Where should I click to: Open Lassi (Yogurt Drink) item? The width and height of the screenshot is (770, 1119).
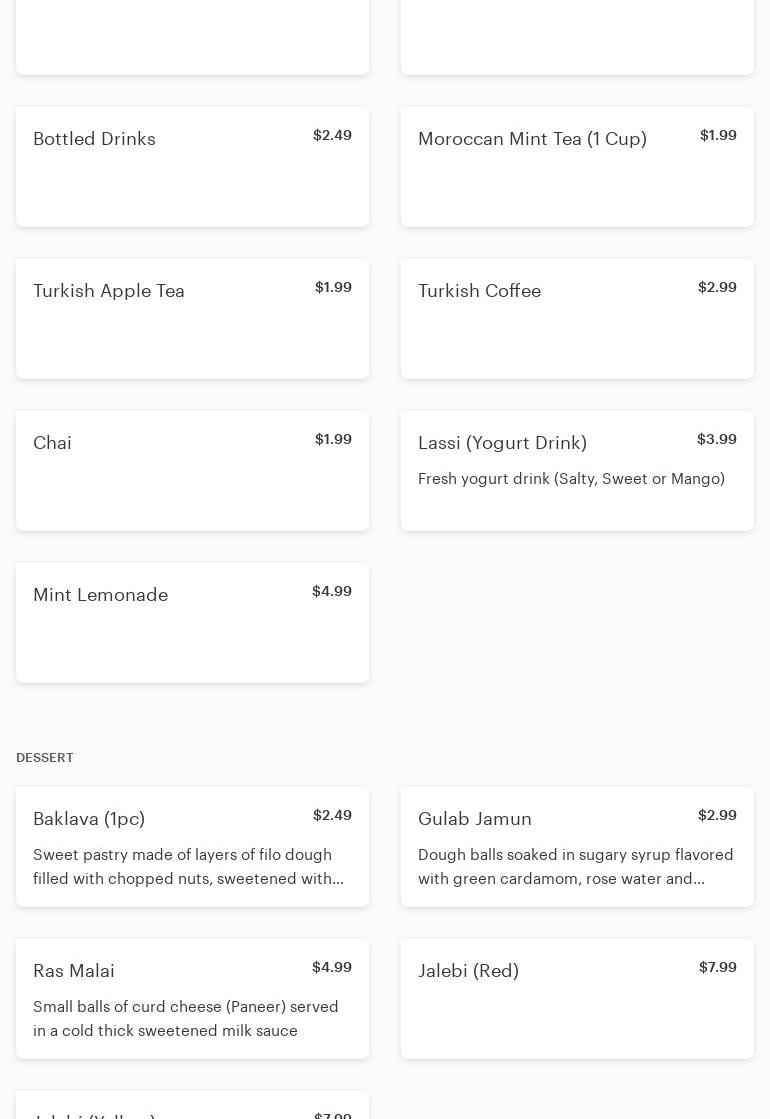tap(577, 471)
